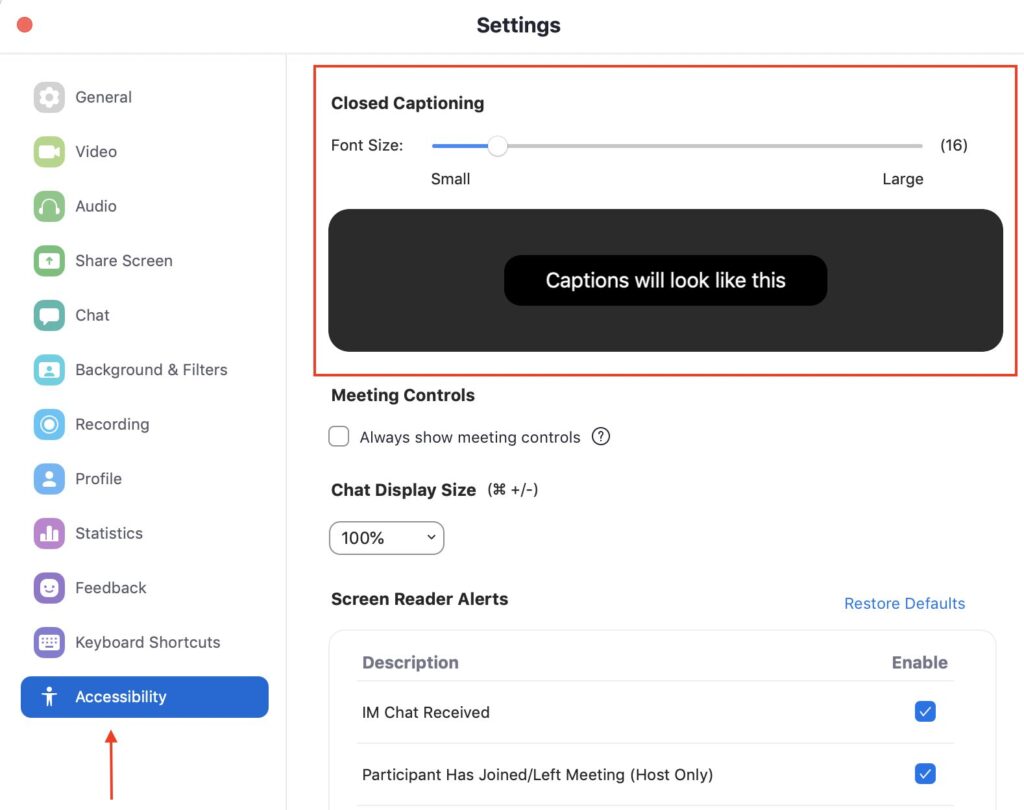This screenshot has width=1024, height=810.
Task: Select the Video camera icon
Action: (49, 152)
